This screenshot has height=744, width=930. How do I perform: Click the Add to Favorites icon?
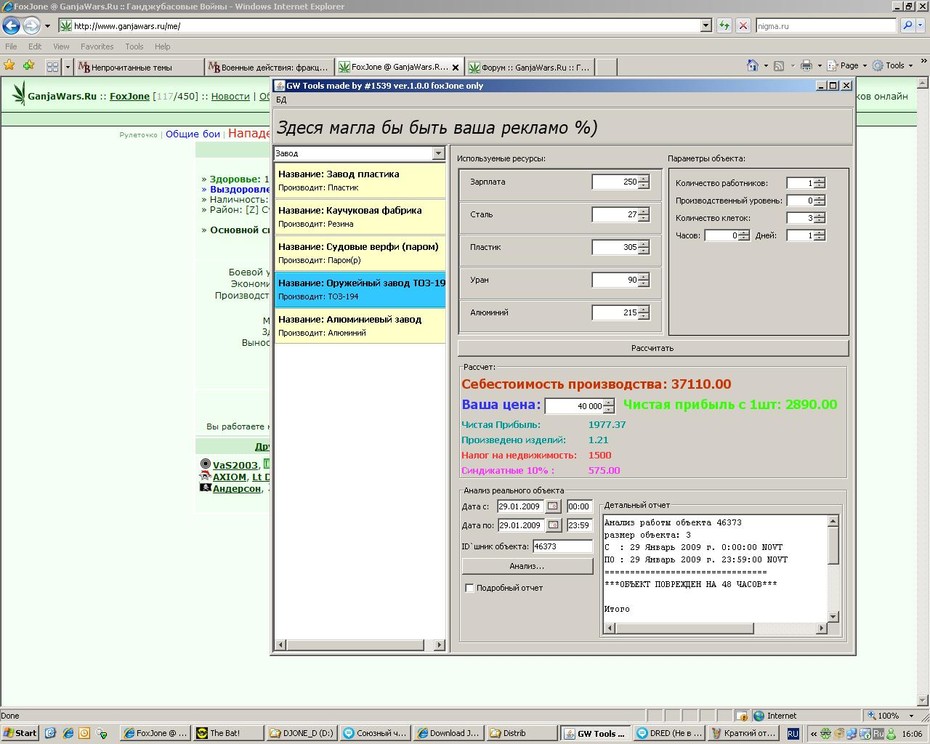pos(28,65)
